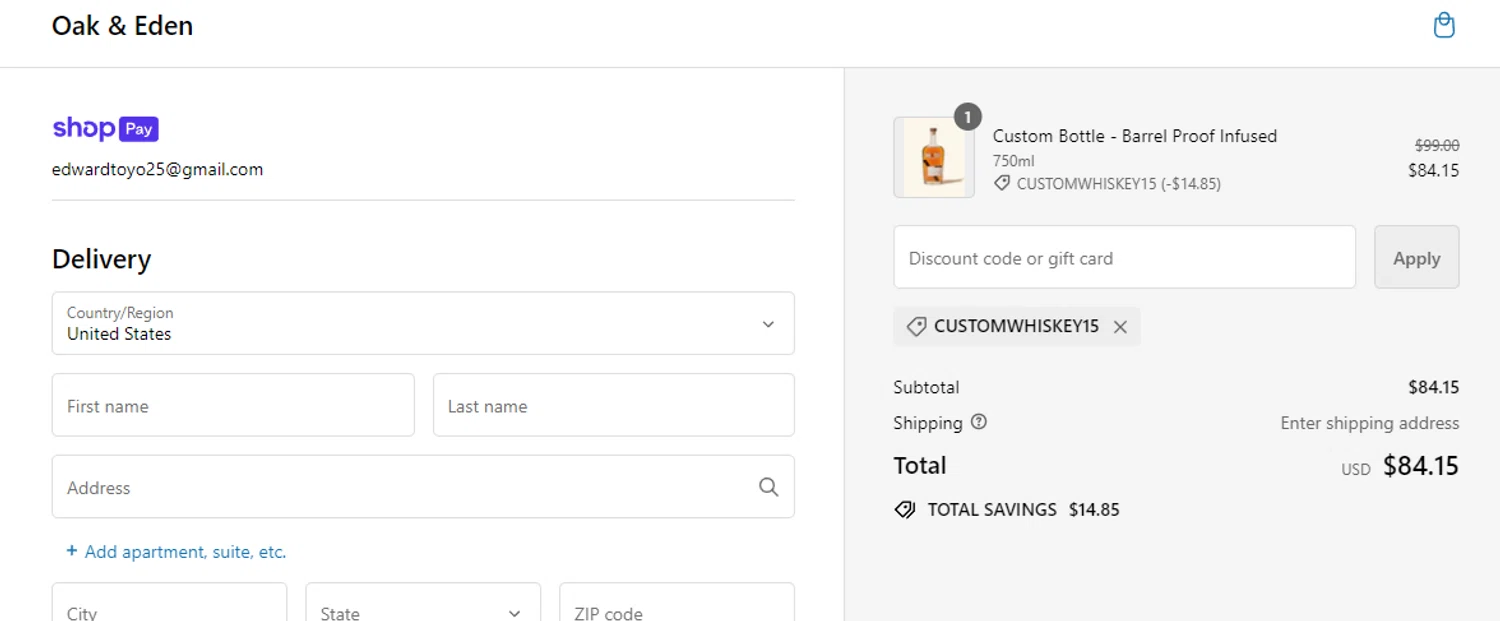This screenshot has height=621, width=1500.
Task: Click the Enter shipping address text
Action: (x=1370, y=423)
